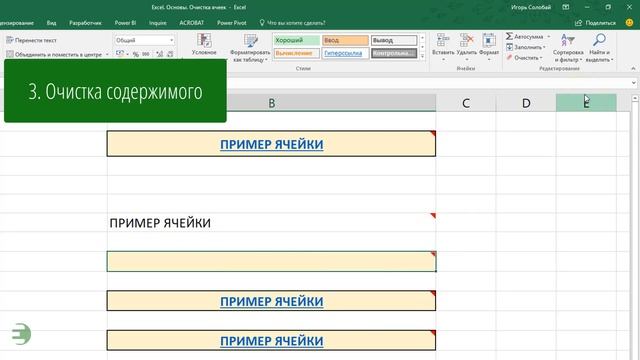Click the Format (Формат) cells icon

click(489, 41)
